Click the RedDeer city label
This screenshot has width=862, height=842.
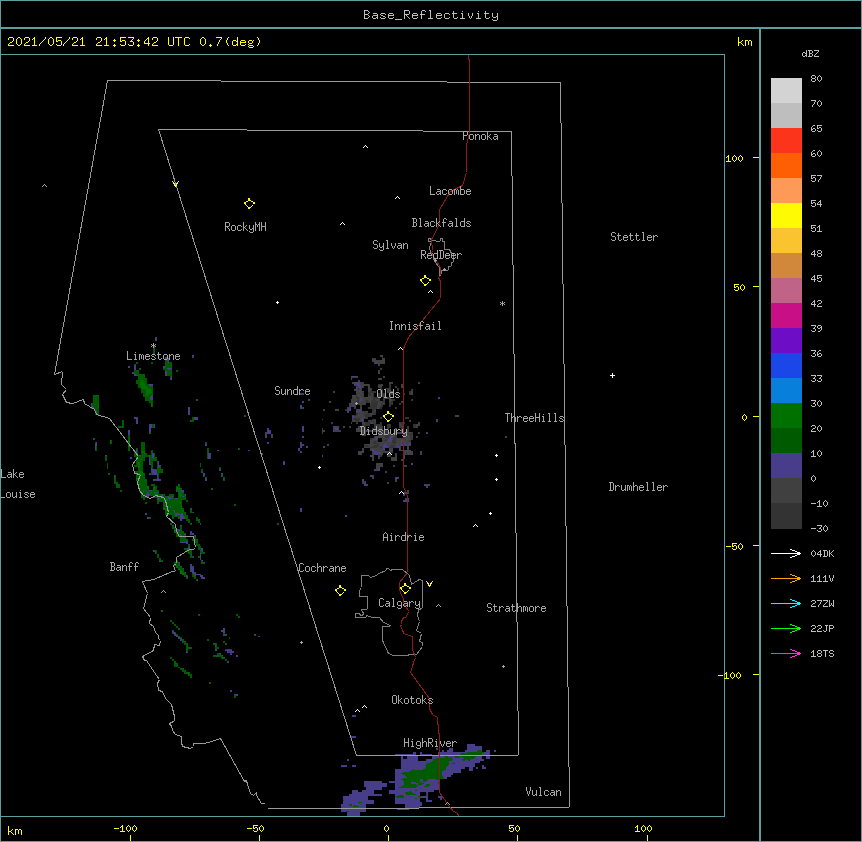coord(441,255)
